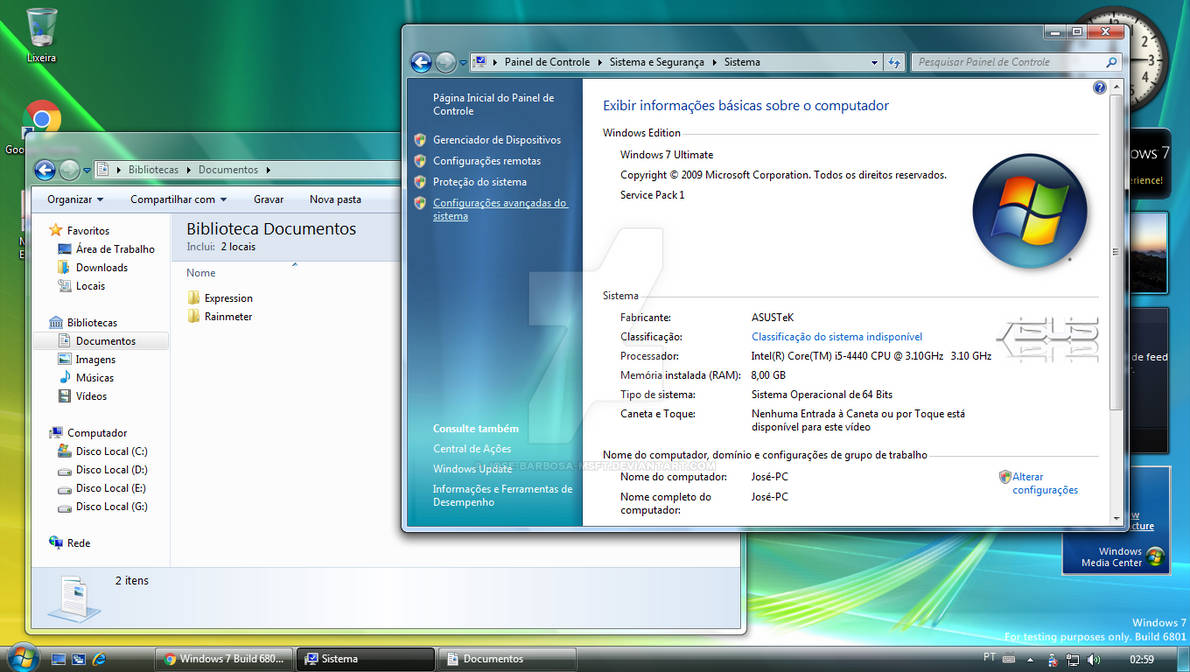1190x672 pixels.
Task: Select Disco Local (G:)
Action: [112, 507]
